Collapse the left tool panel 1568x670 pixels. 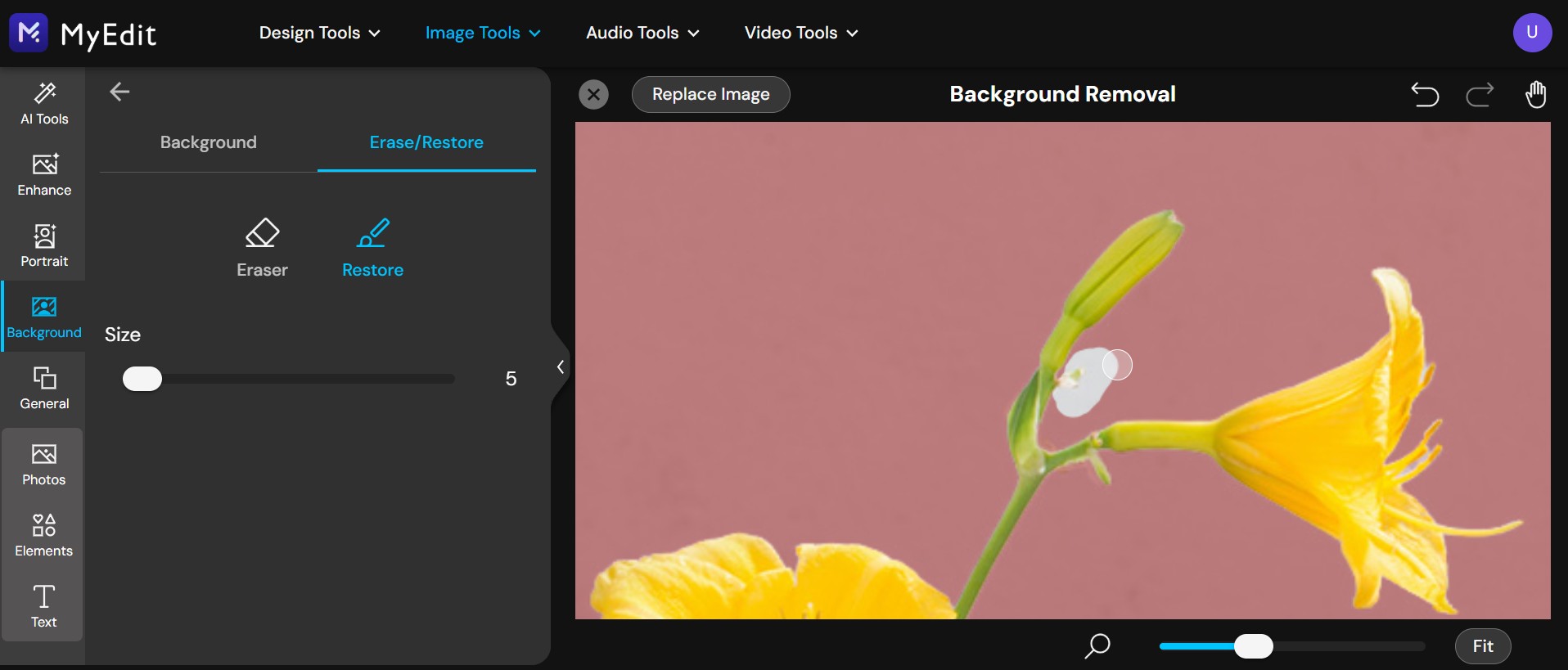point(561,367)
